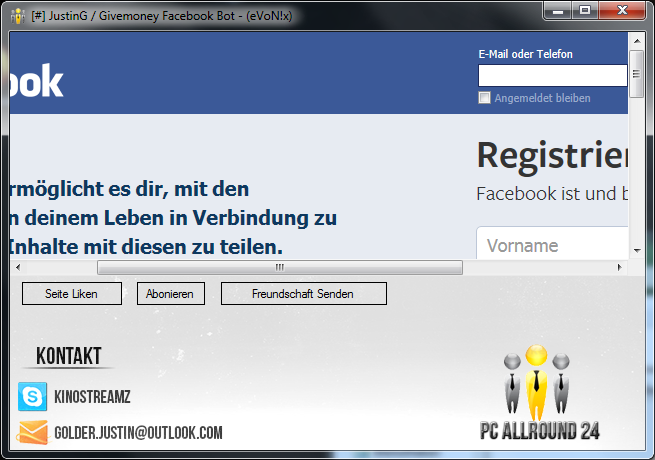
Task: Click the 'Facebook ist und' text
Action: [x=546, y=194]
